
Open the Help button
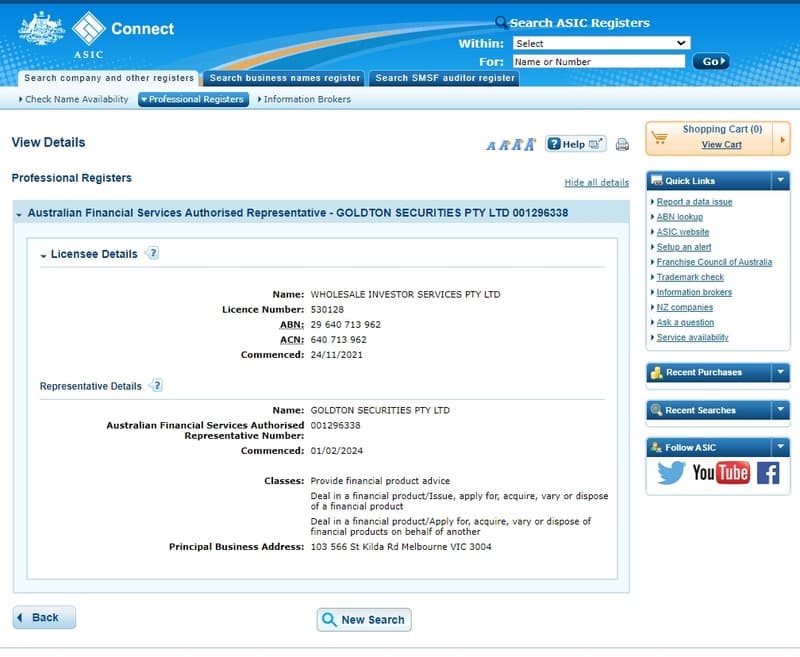point(576,144)
